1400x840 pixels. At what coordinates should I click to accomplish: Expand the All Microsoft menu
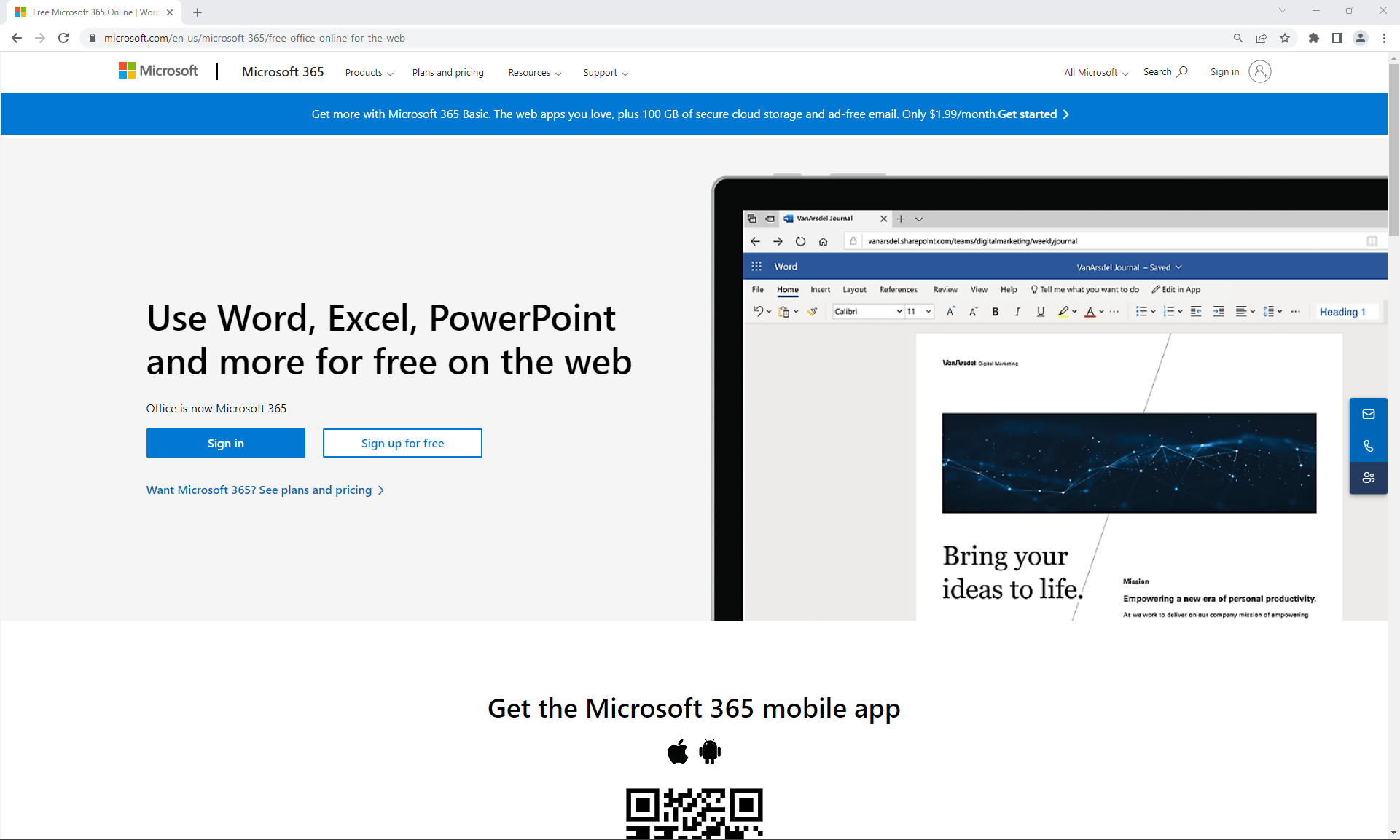coord(1096,72)
